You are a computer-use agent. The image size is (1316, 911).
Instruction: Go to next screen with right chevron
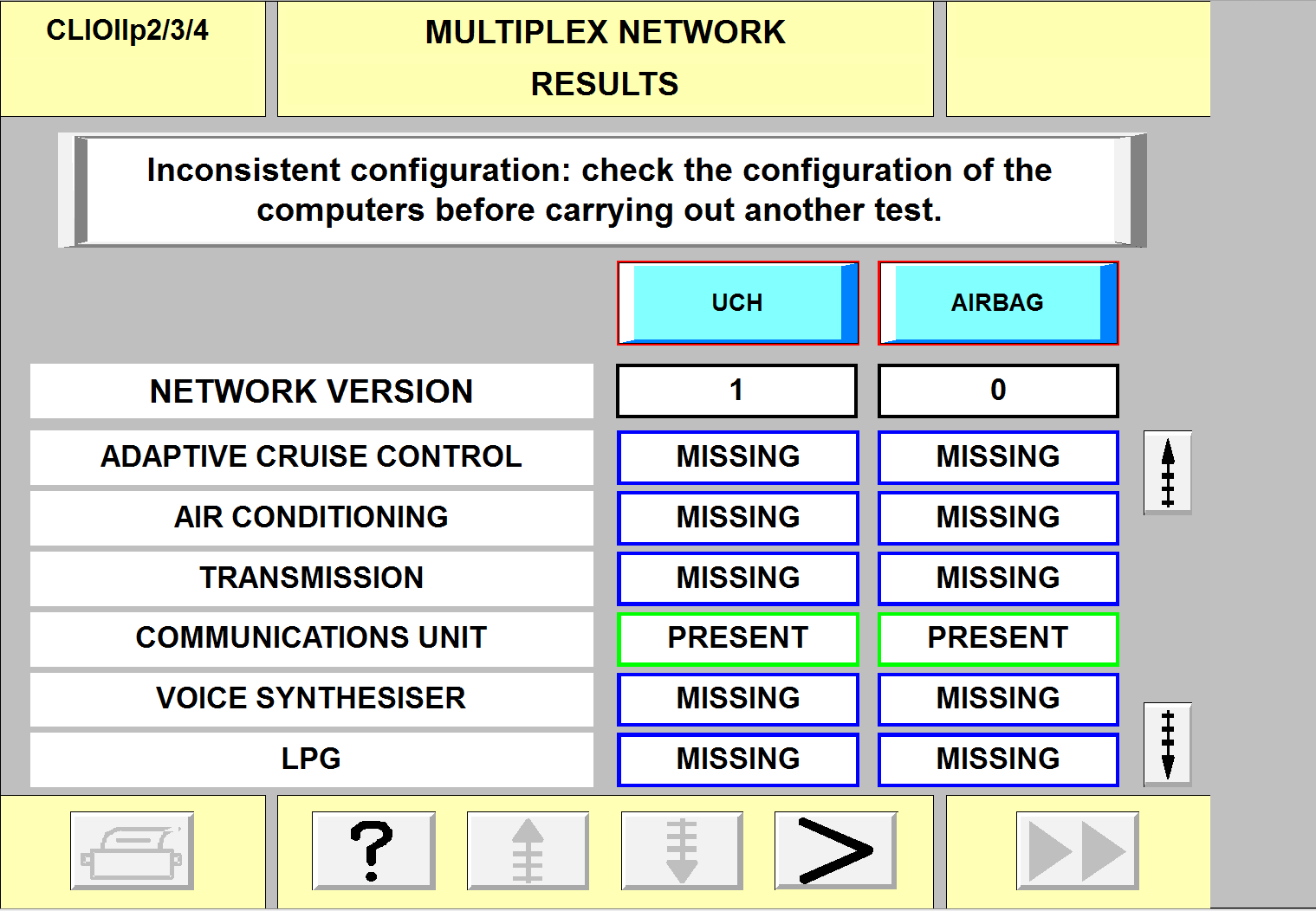[x=835, y=850]
